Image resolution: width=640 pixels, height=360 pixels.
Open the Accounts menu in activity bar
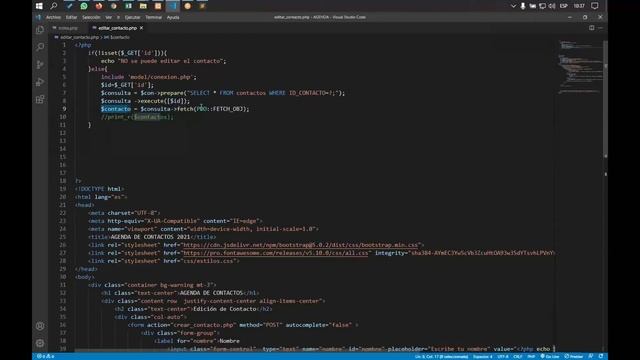point(40,326)
